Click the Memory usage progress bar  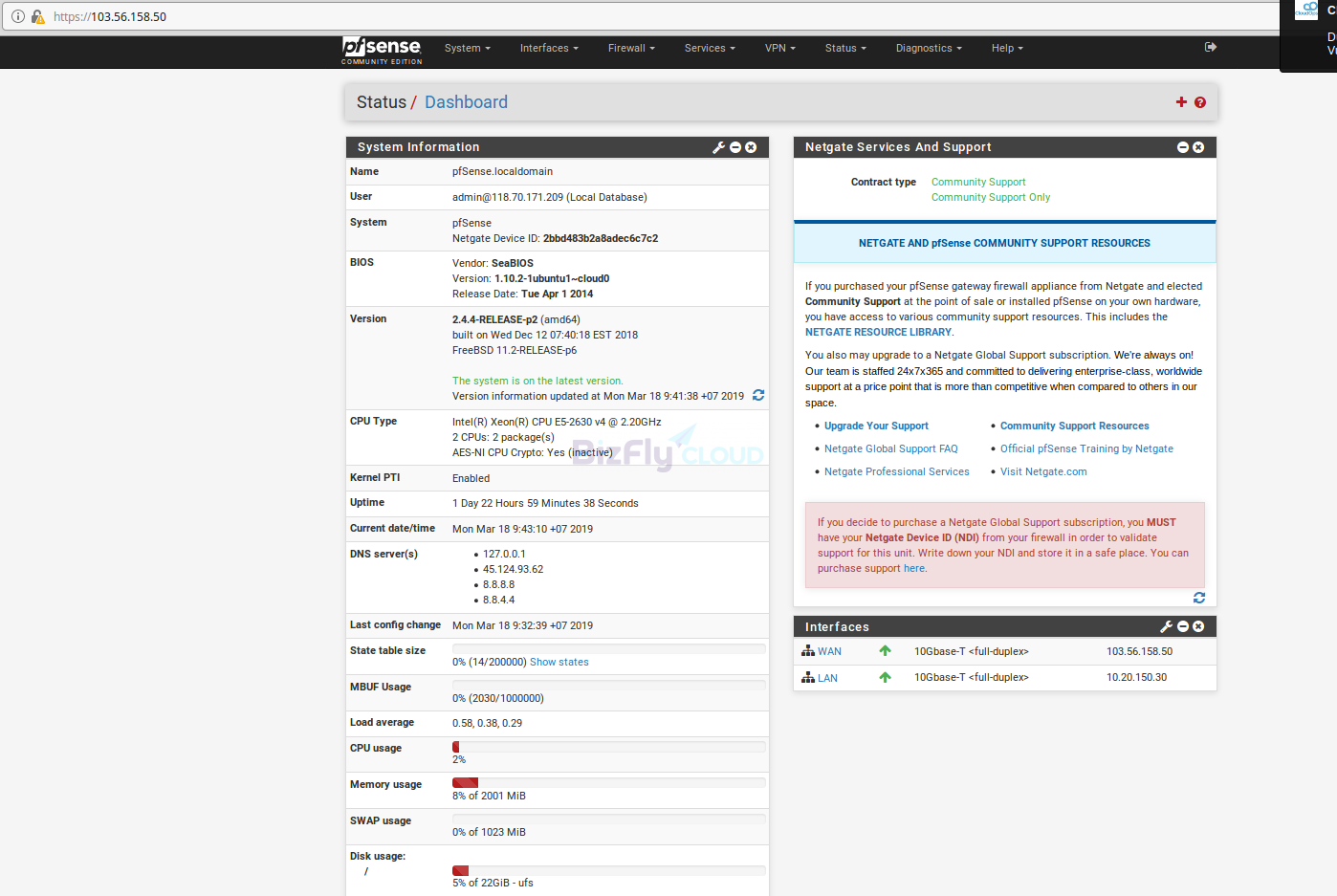(609, 782)
